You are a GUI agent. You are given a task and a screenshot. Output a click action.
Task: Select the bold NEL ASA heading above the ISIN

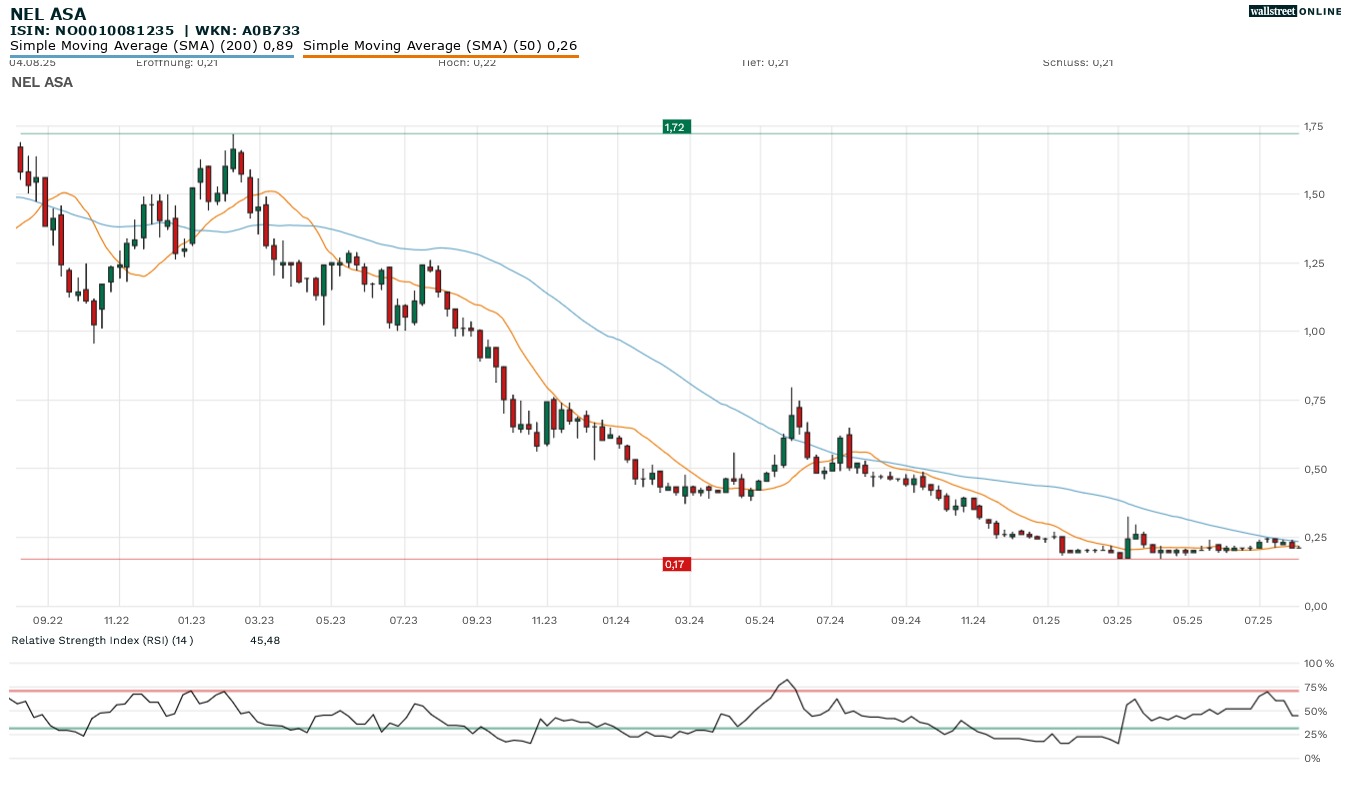pos(48,14)
